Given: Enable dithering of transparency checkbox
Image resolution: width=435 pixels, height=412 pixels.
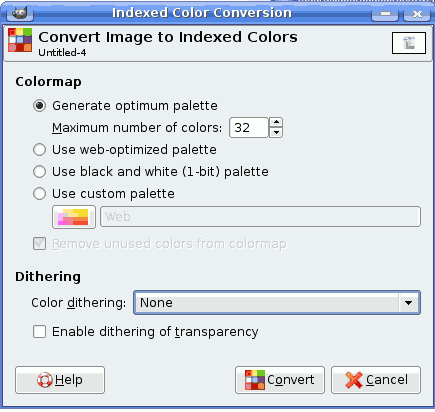Looking at the screenshot, I should pos(39,332).
